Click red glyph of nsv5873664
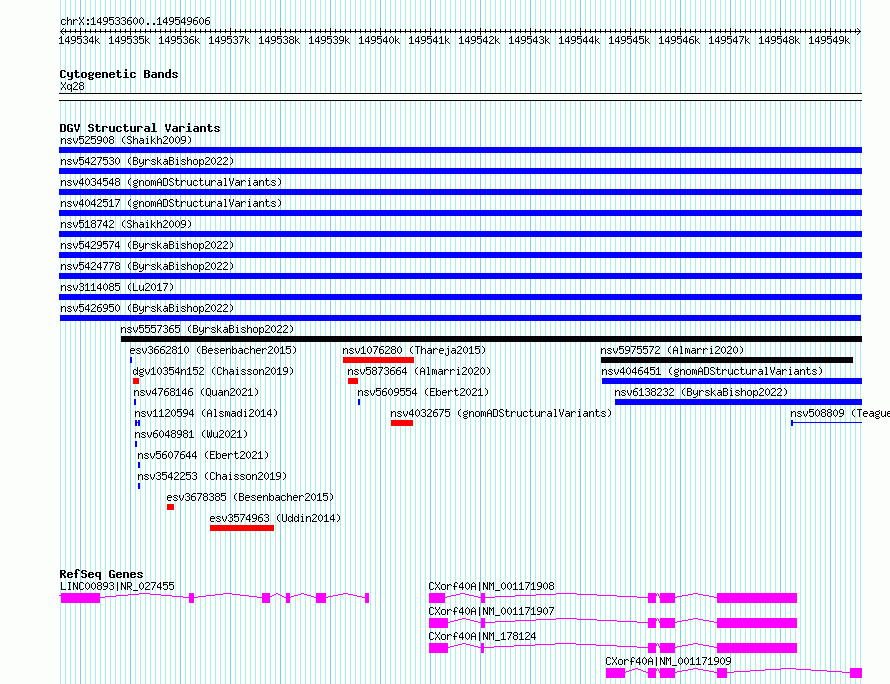This screenshot has height=684, width=890. tap(352, 381)
